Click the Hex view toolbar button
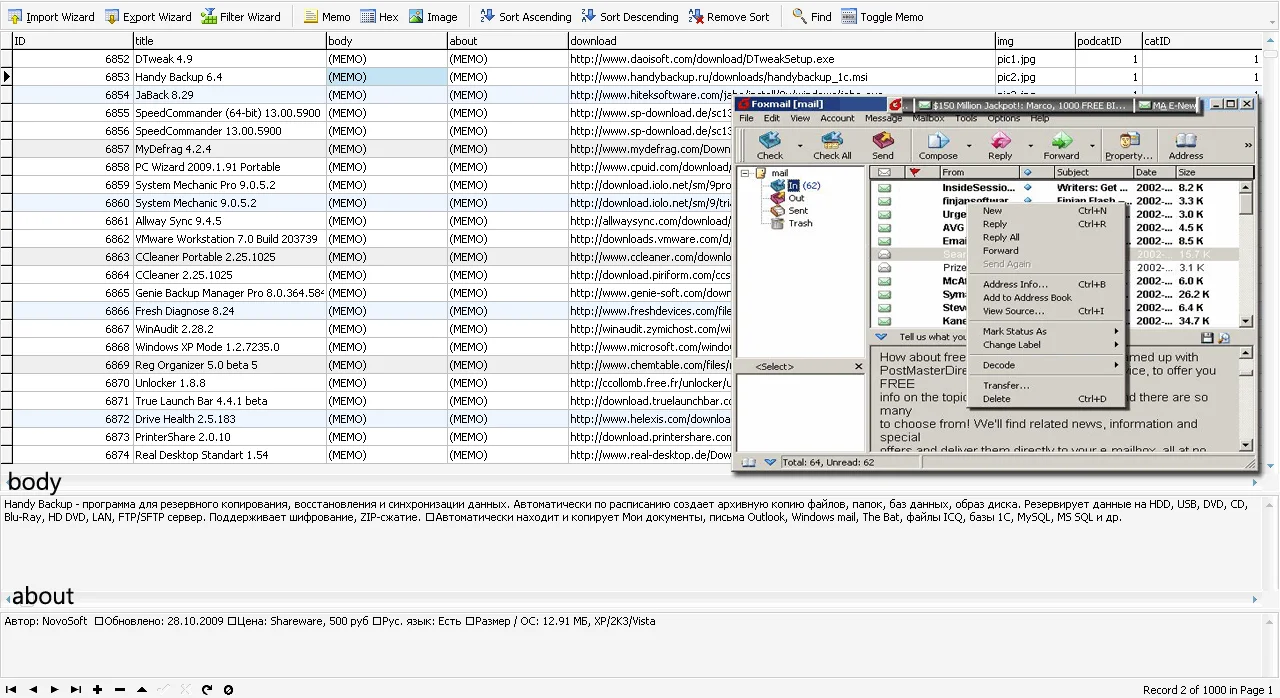 (x=379, y=17)
